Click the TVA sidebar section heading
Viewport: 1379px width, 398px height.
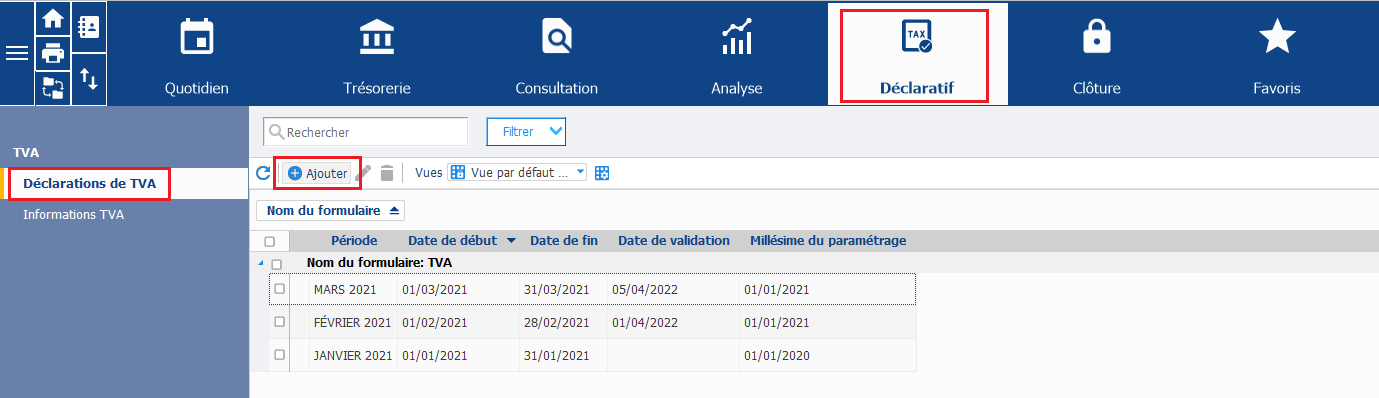(25, 153)
